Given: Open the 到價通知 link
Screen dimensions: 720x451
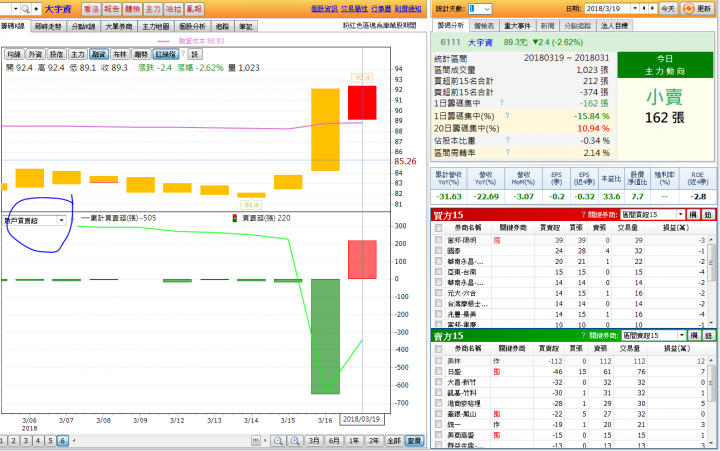Looking at the screenshot, I should click(408, 9).
